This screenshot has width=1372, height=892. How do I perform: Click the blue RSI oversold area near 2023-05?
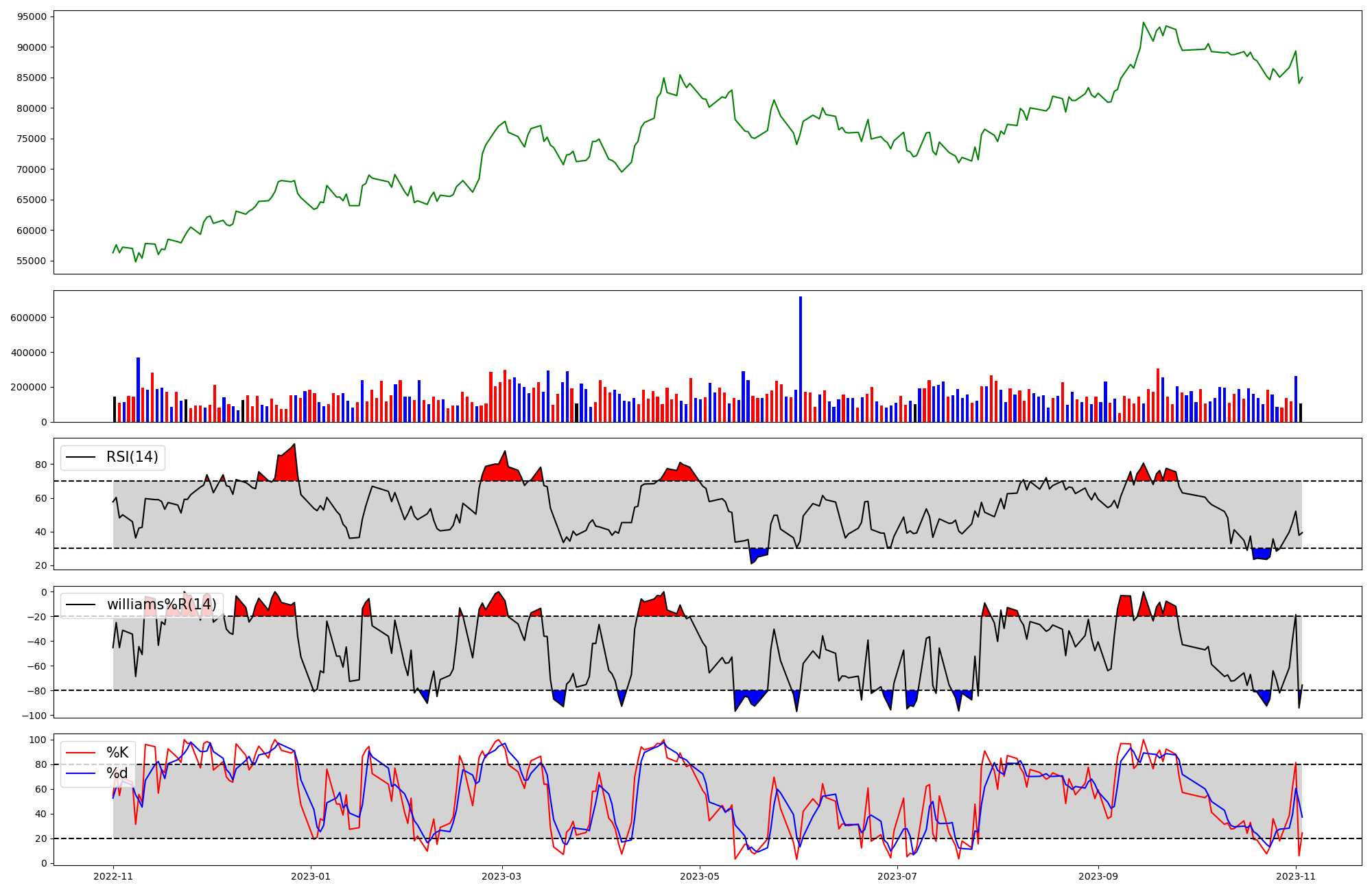pos(757,554)
